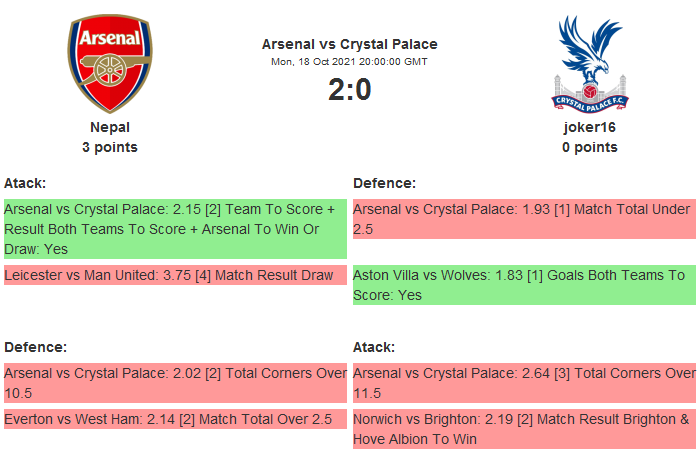Select player name joker16
This screenshot has height=460, width=700.
pos(589,127)
